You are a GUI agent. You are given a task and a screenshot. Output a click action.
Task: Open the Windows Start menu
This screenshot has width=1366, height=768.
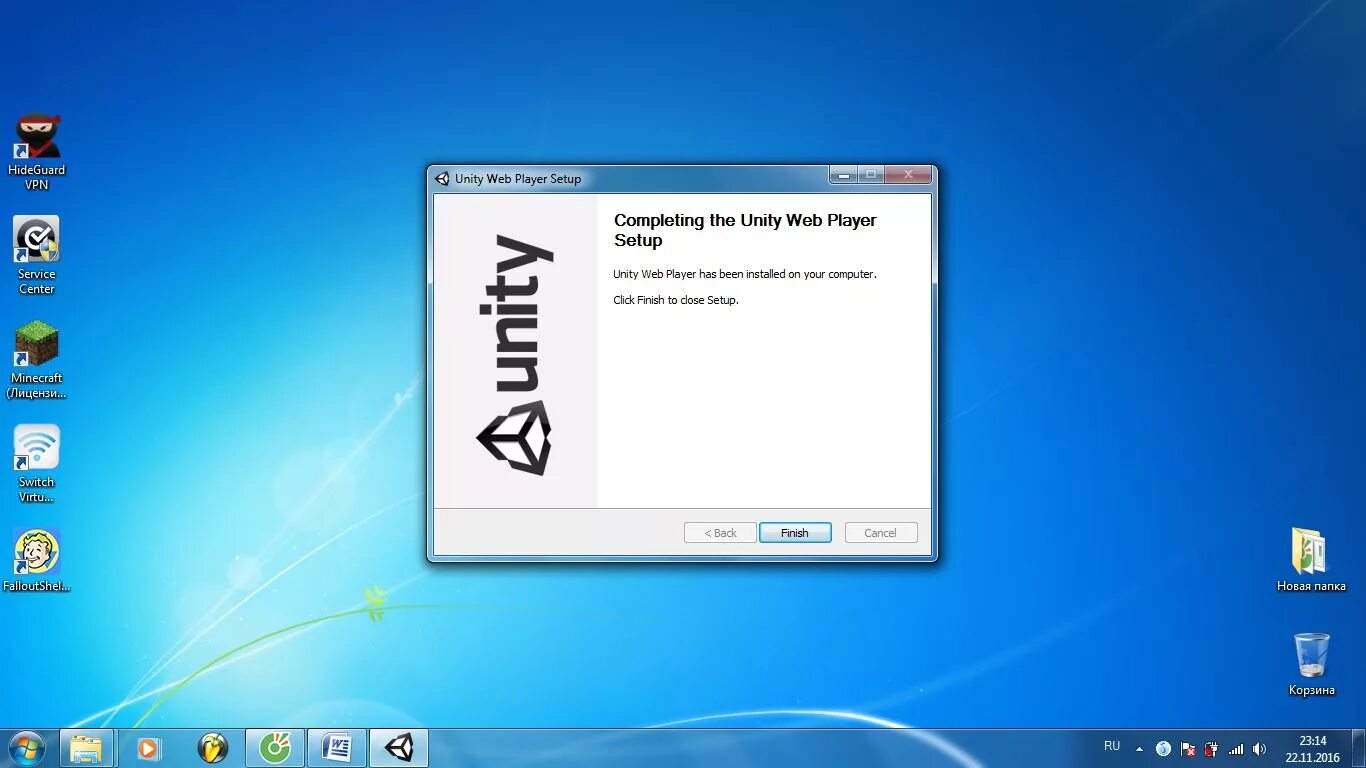click(26, 748)
